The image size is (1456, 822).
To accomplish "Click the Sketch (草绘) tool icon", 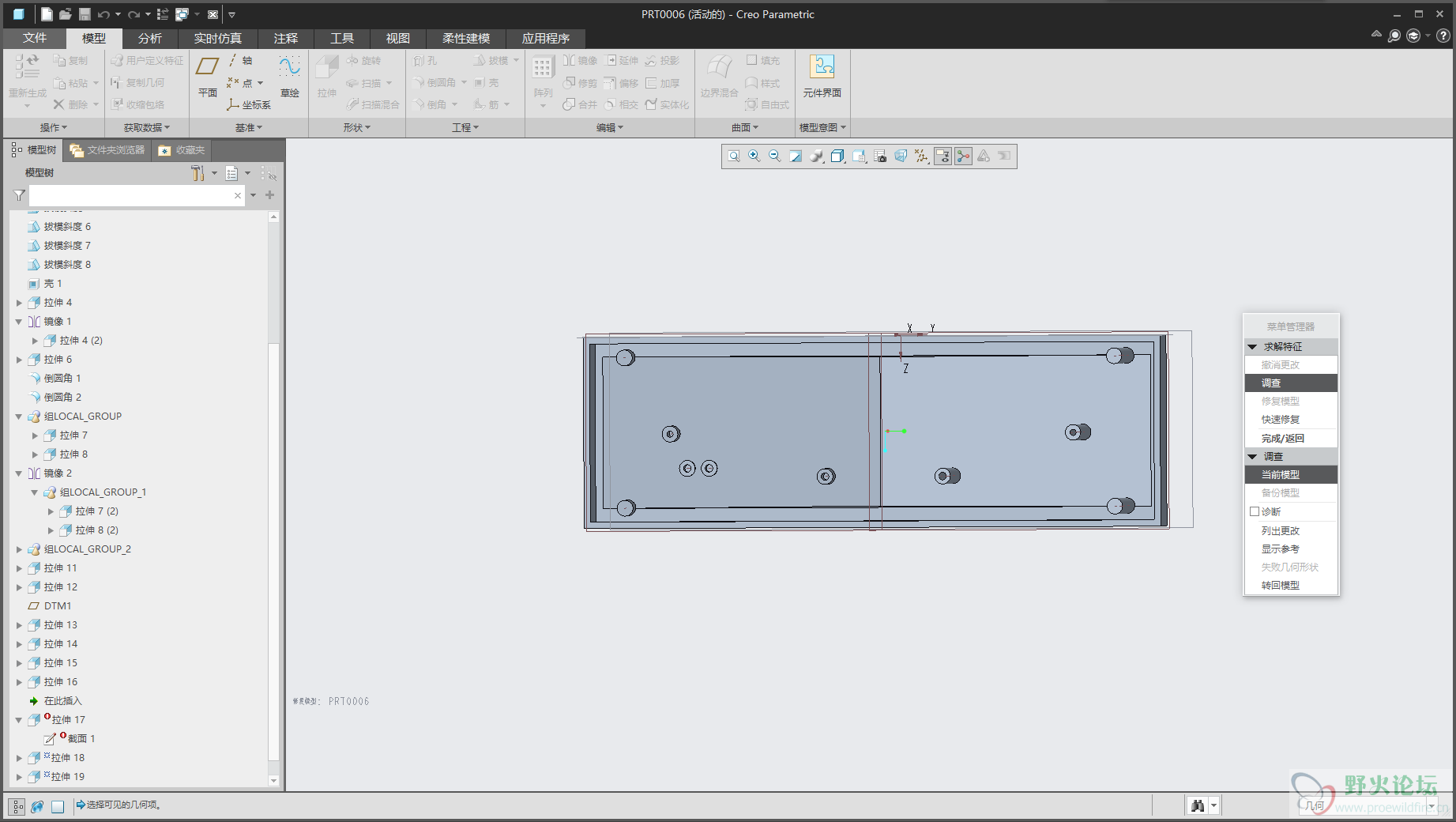I will coord(290,77).
